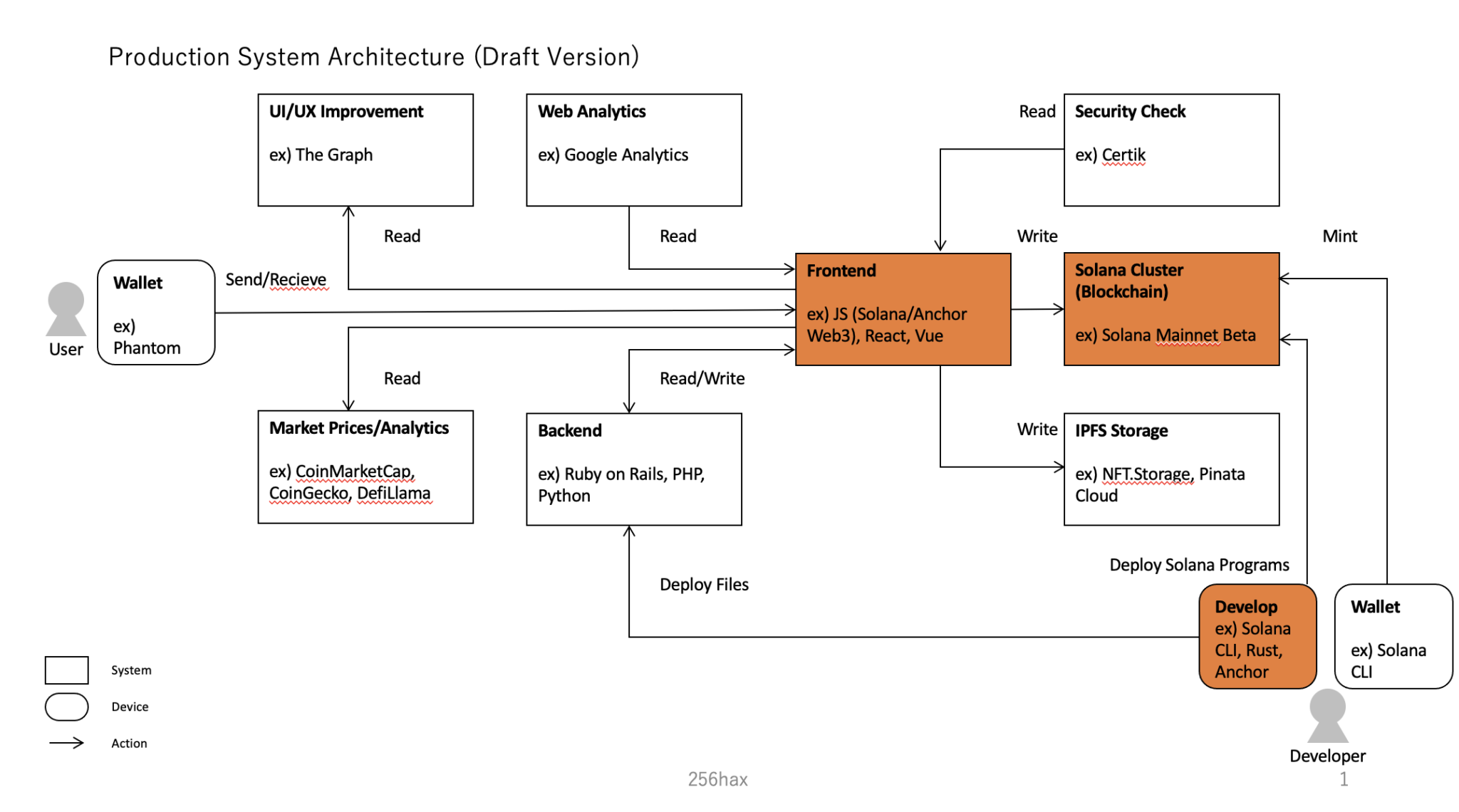The image size is (1459, 812).
Task: Click the Action arrow symbol in the legend
Action: click(x=66, y=743)
